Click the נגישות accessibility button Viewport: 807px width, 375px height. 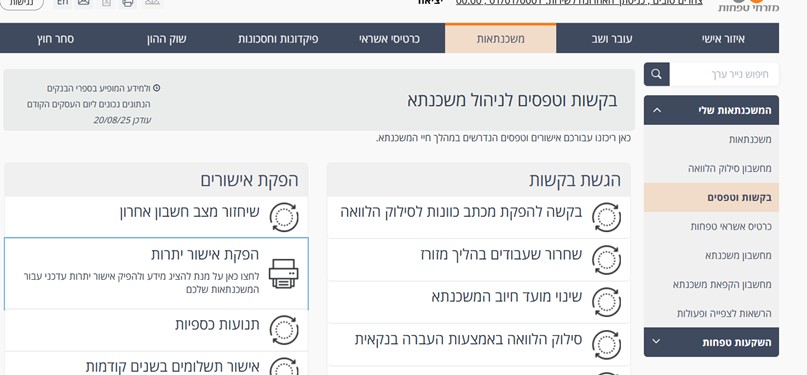point(22,3)
